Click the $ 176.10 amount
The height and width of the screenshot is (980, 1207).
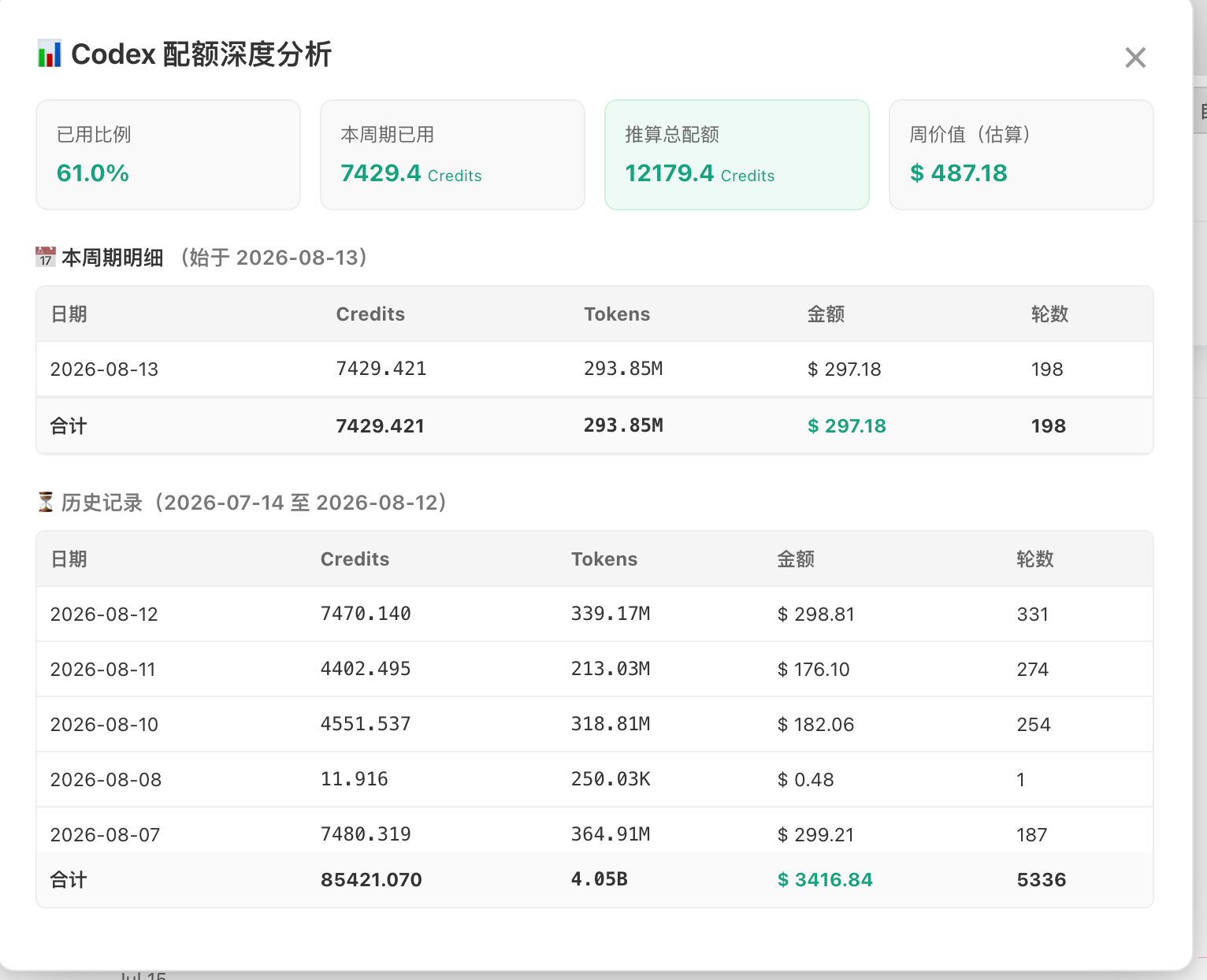click(813, 670)
